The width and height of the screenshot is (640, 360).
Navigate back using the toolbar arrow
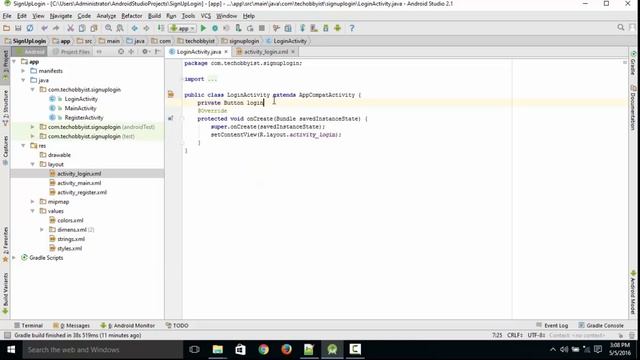[134, 28]
